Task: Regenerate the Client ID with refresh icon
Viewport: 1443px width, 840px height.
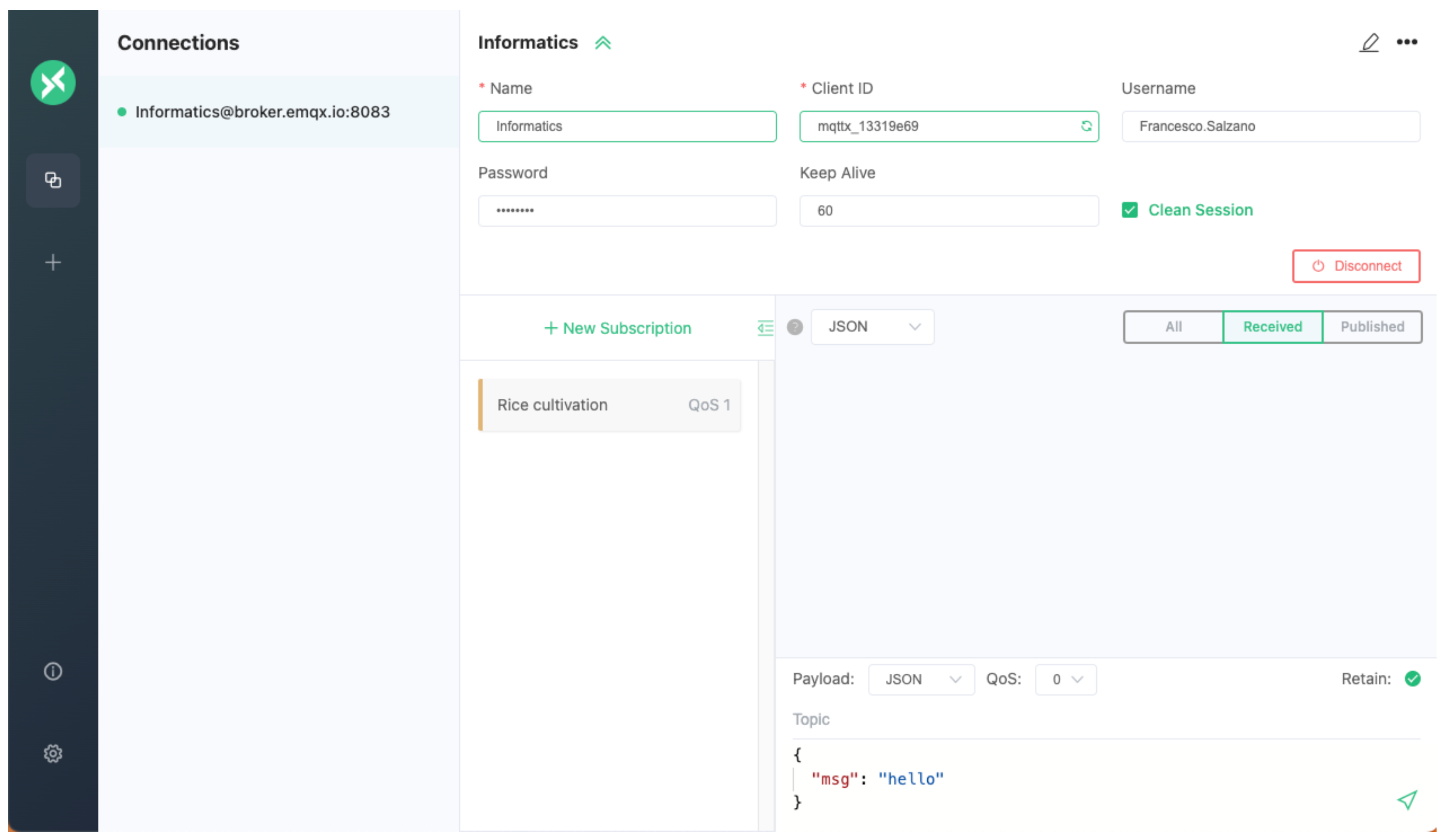Action: pyautogui.click(x=1086, y=126)
